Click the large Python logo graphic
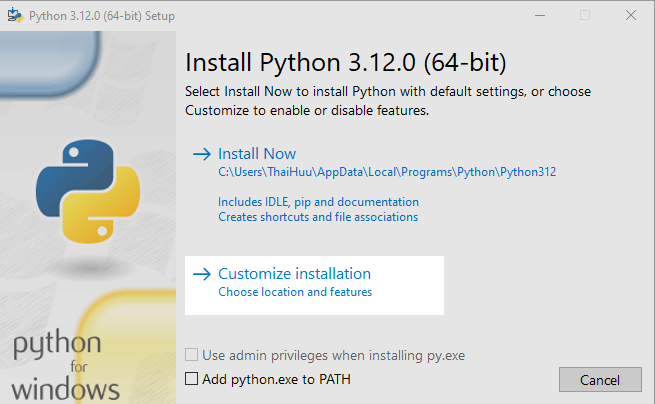 coord(88,191)
